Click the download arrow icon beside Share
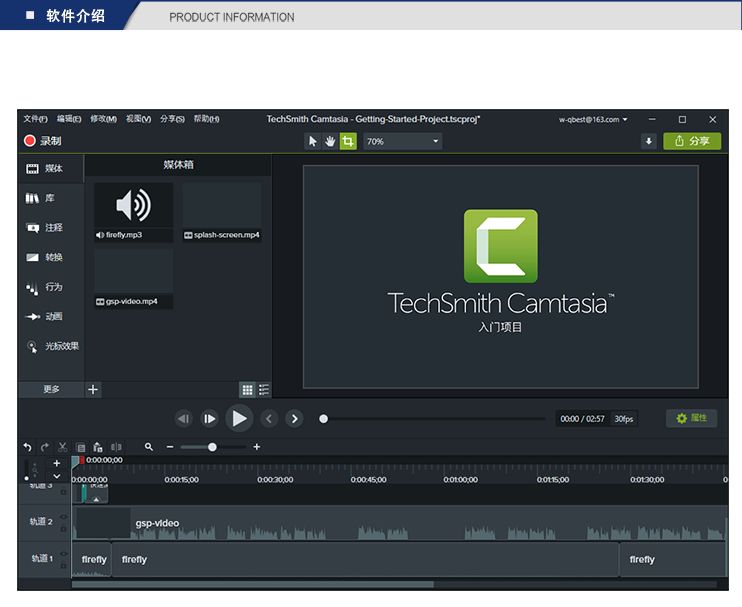 [648, 141]
